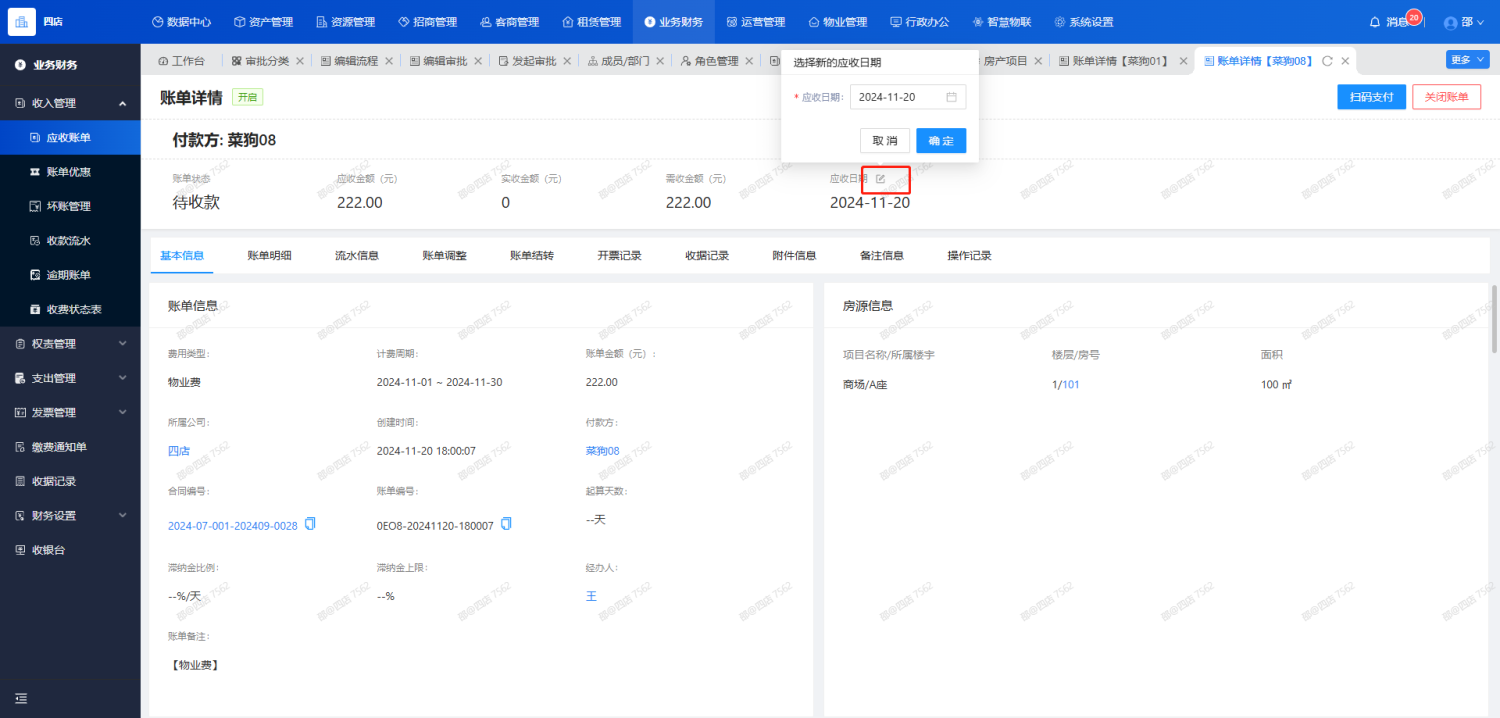Open the 系统设置 top menu

[1083, 22]
